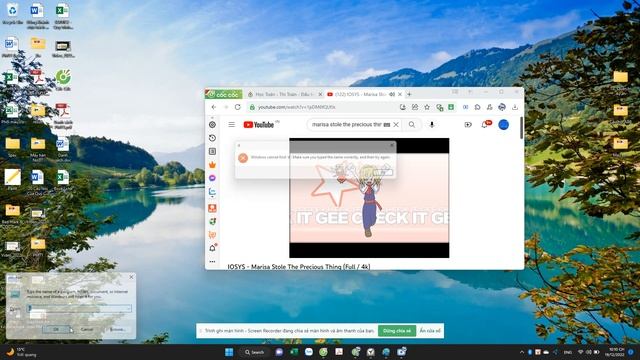Run the YouTube search magnifier button
The width and height of the screenshot is (640, 360).
click(412, 124)
